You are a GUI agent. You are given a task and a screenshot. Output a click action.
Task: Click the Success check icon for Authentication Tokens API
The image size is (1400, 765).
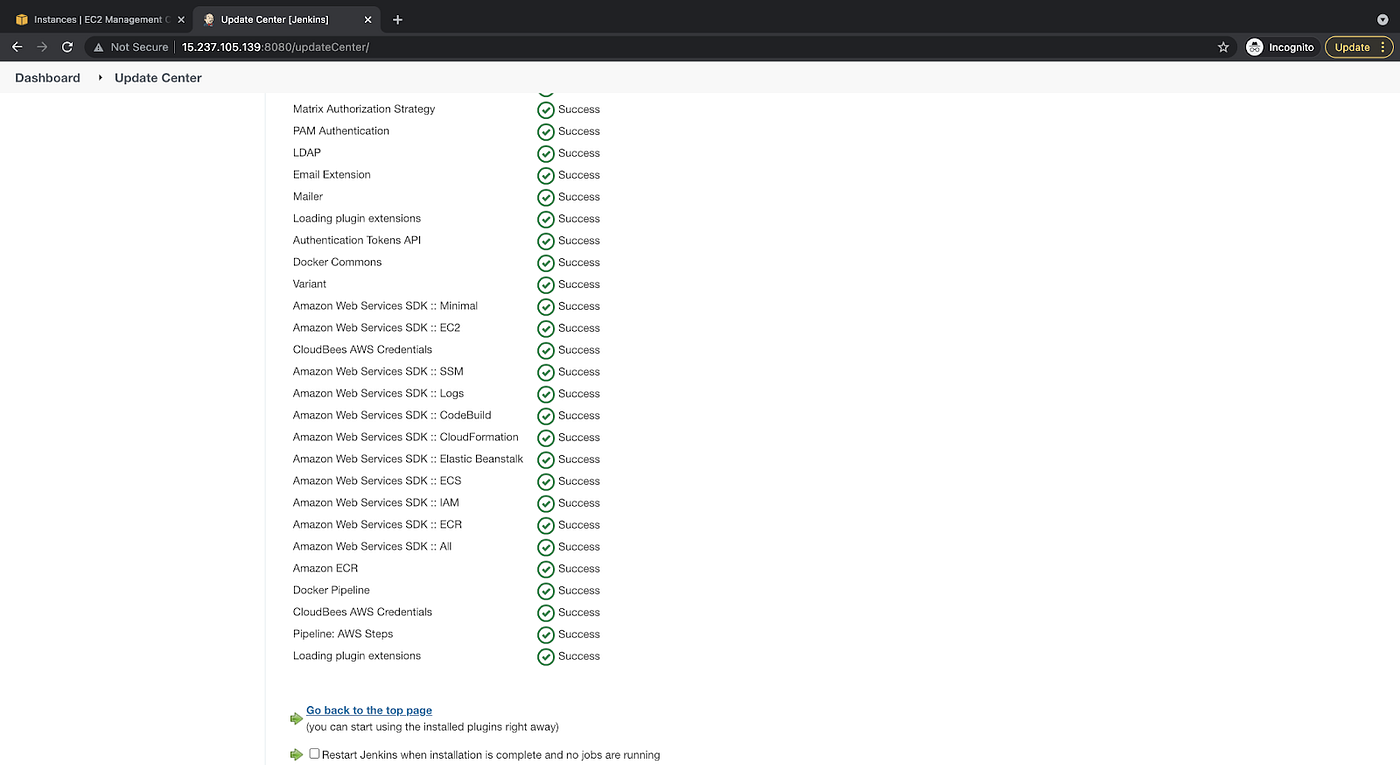pos(546,241)
